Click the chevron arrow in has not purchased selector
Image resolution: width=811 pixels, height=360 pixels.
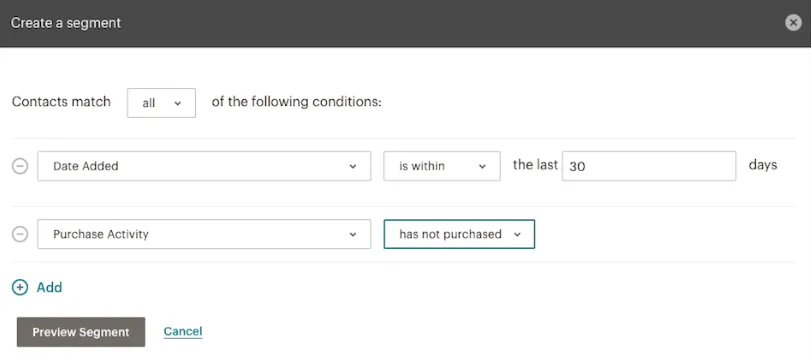[517, 234]
